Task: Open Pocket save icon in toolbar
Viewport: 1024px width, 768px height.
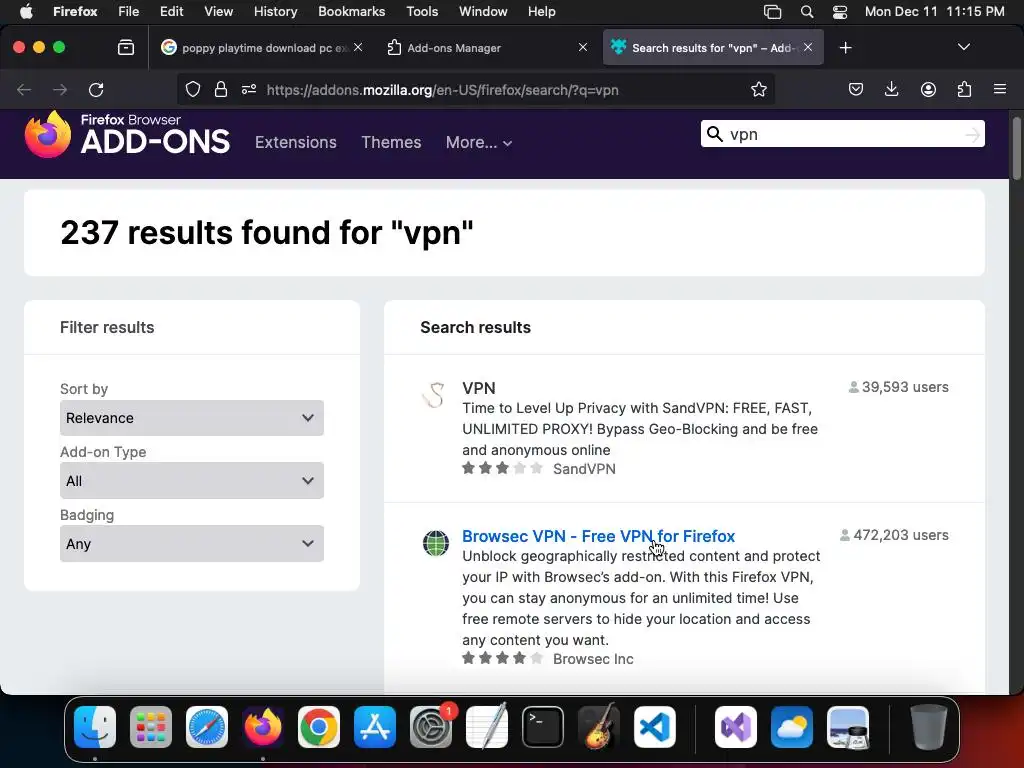Action: pyautogui.click(x=856, y=89)
